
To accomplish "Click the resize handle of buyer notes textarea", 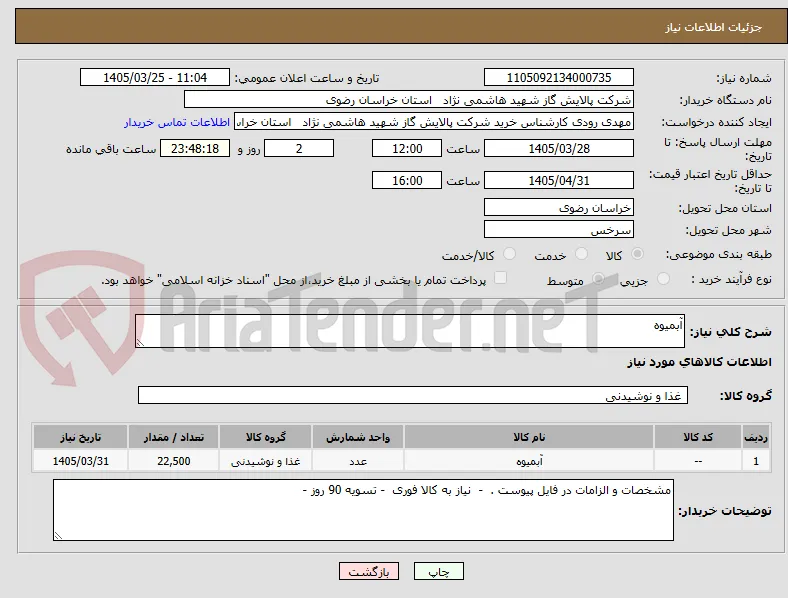I will coord(58,535).
